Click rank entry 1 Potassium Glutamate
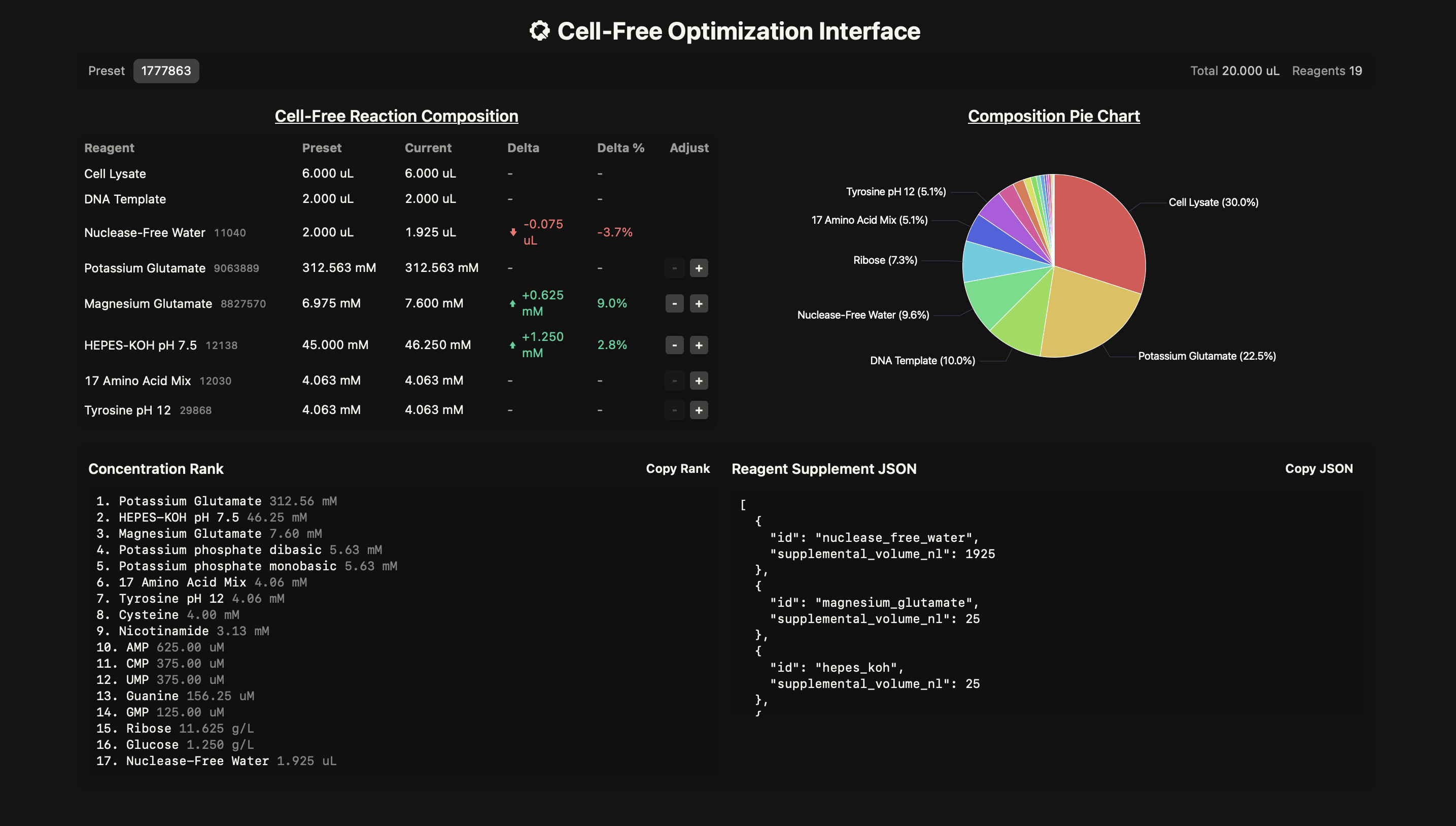The height and width of the screenshot is (826, 1456). [x=216, y=501]
